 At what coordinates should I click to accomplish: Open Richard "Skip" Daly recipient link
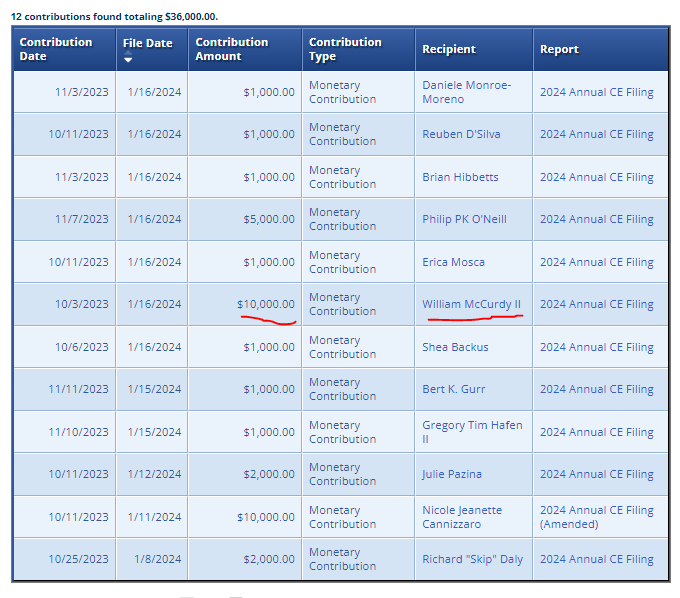click(x=472, y=559)
